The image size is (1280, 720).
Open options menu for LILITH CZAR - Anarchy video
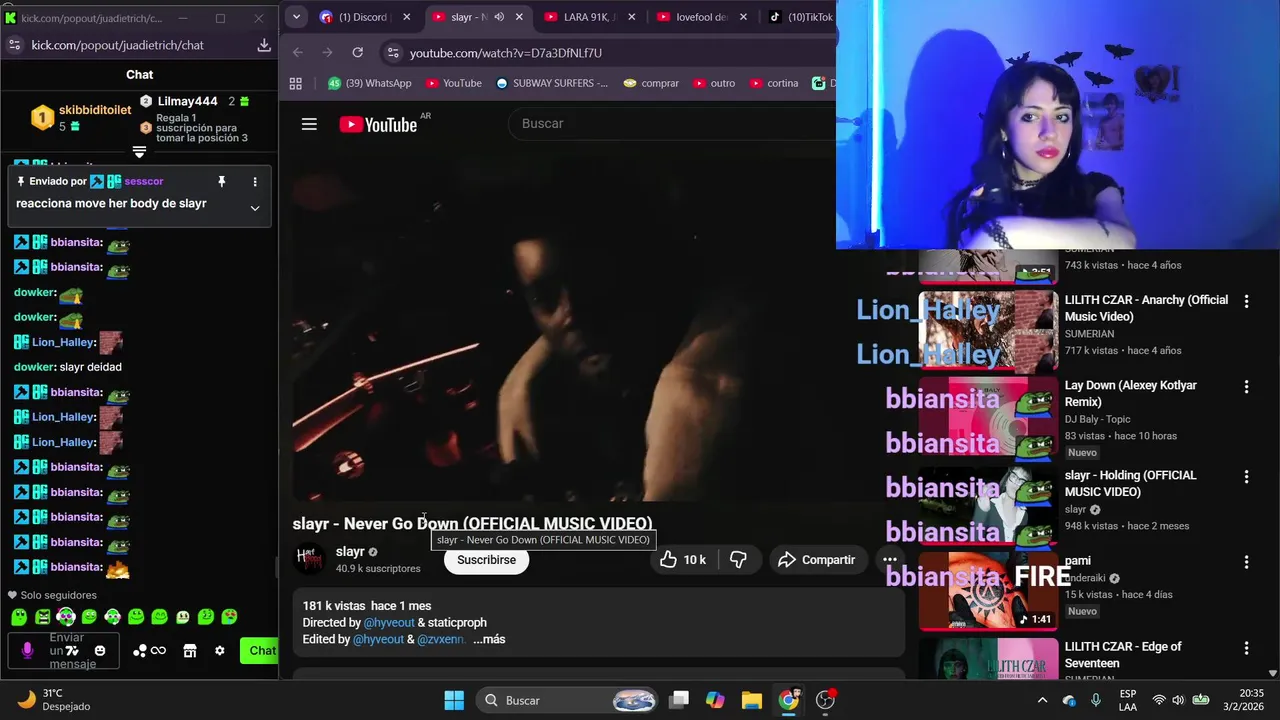click(x=1246, y=301)
